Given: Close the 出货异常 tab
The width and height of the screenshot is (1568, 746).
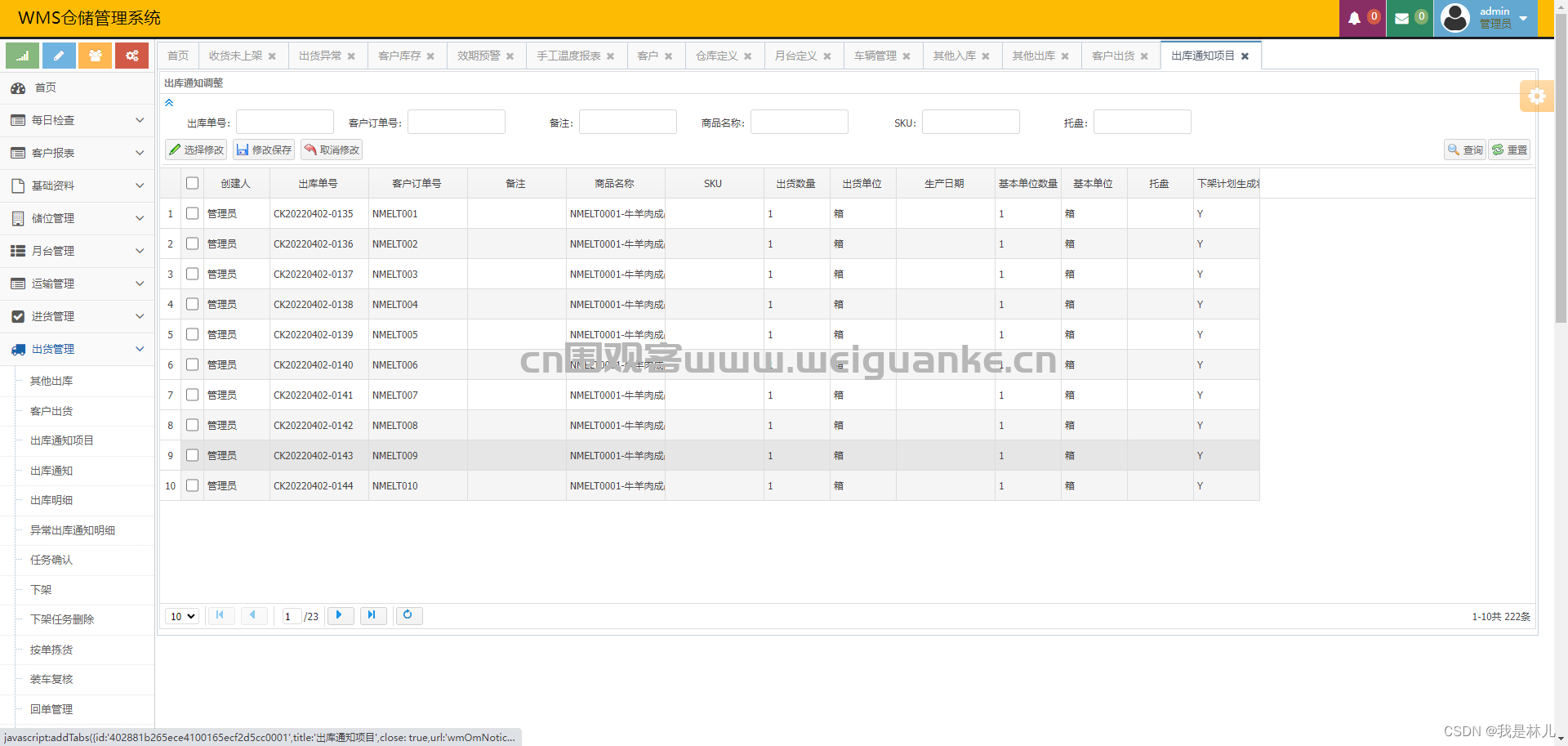Looking at the screenshot, I should pyautogui.click(x=351, y=56).
